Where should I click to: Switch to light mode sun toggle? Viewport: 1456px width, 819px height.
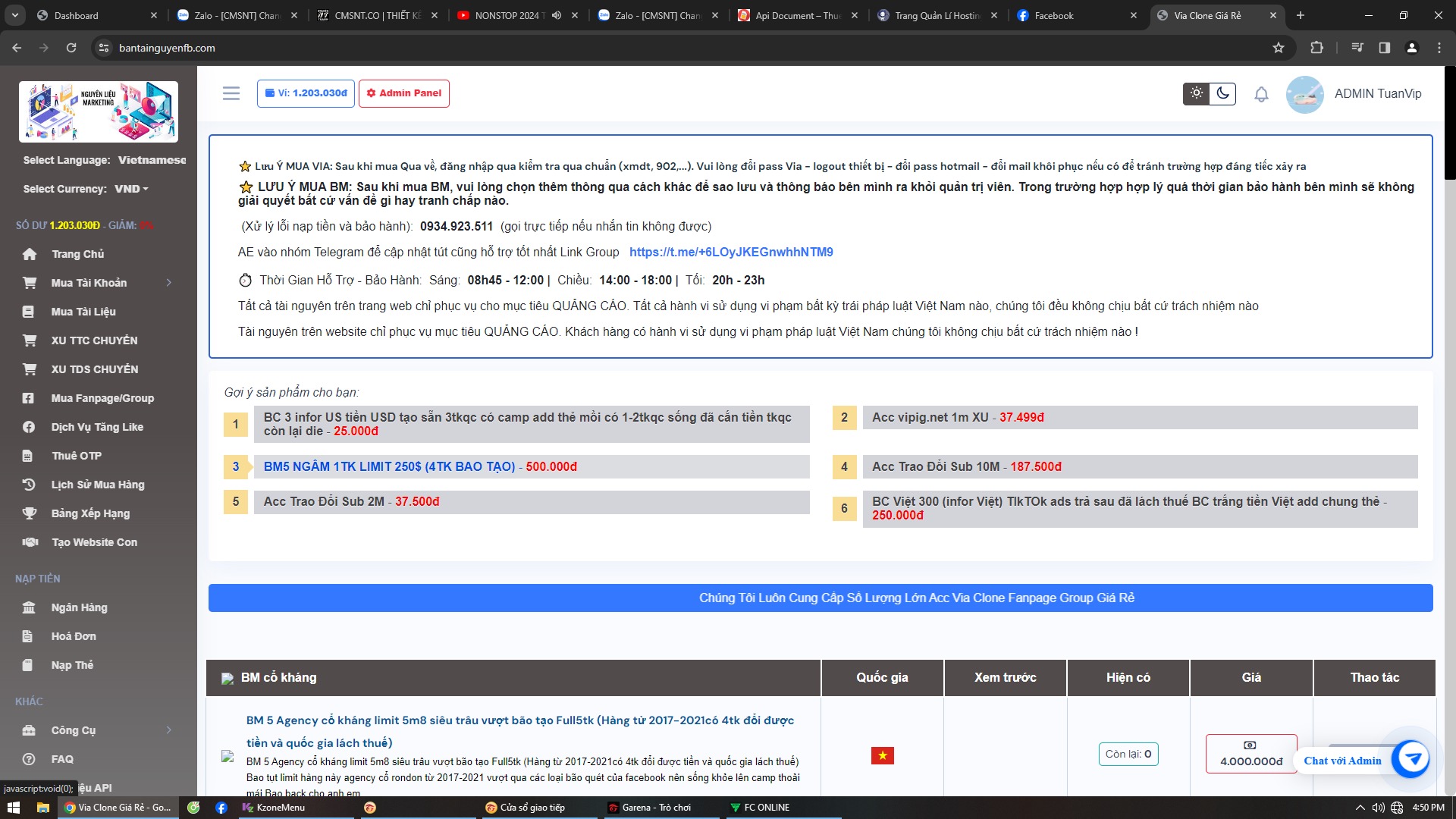[x=1197, y=93]
